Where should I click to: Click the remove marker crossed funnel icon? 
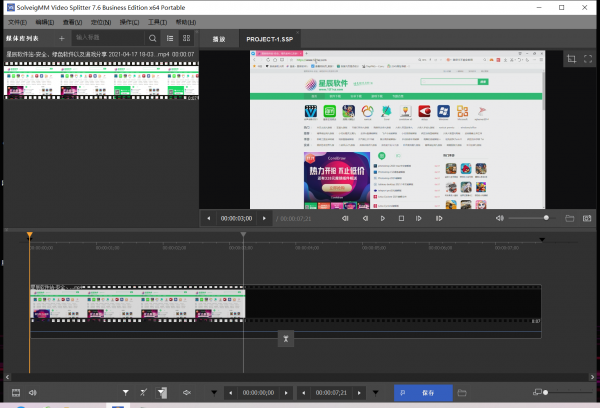coord(143,393)
